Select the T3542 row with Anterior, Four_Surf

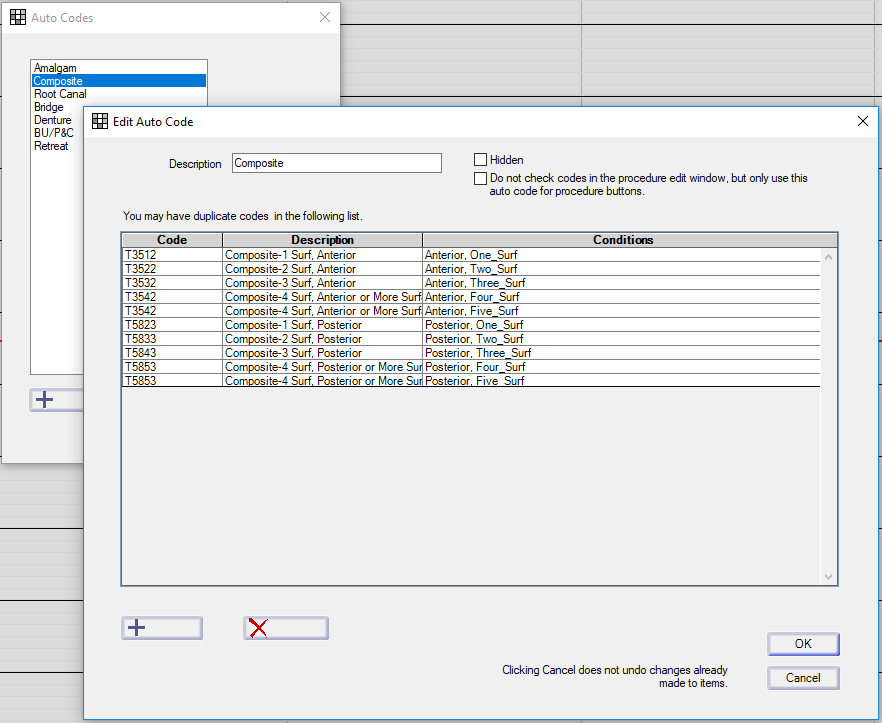471,297
